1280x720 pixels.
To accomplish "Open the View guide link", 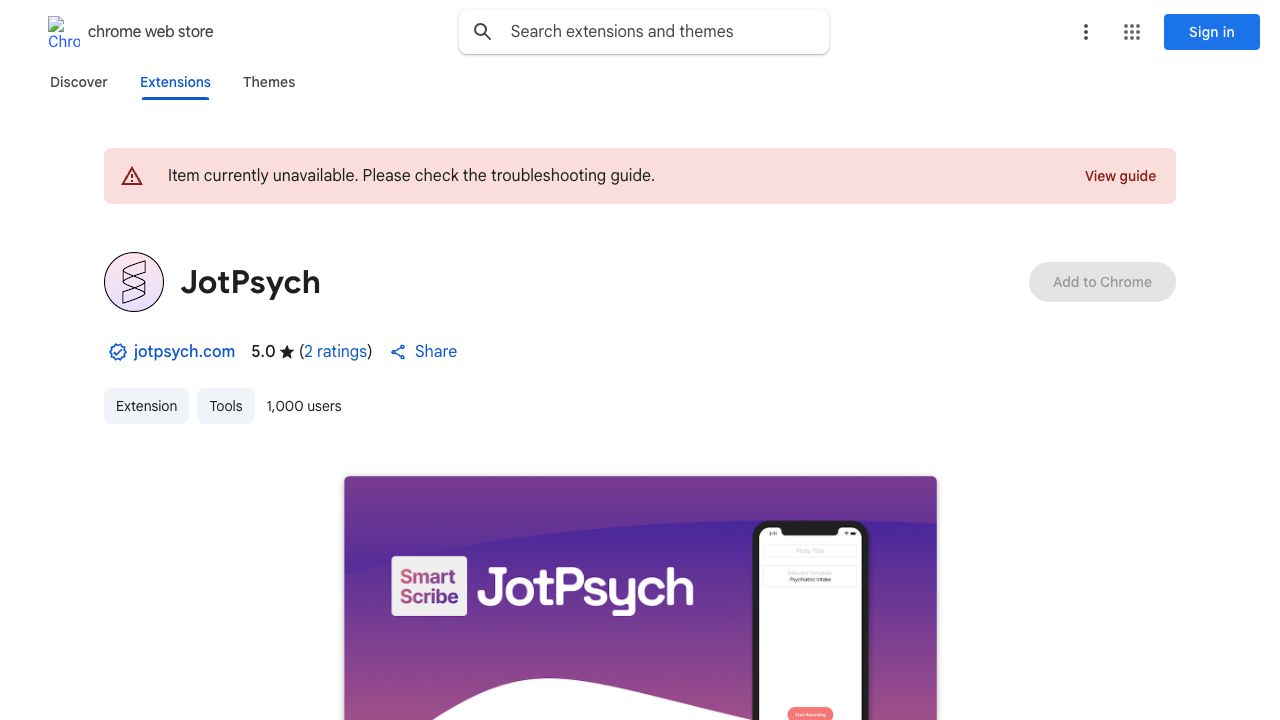I will tap(1120, 176).
